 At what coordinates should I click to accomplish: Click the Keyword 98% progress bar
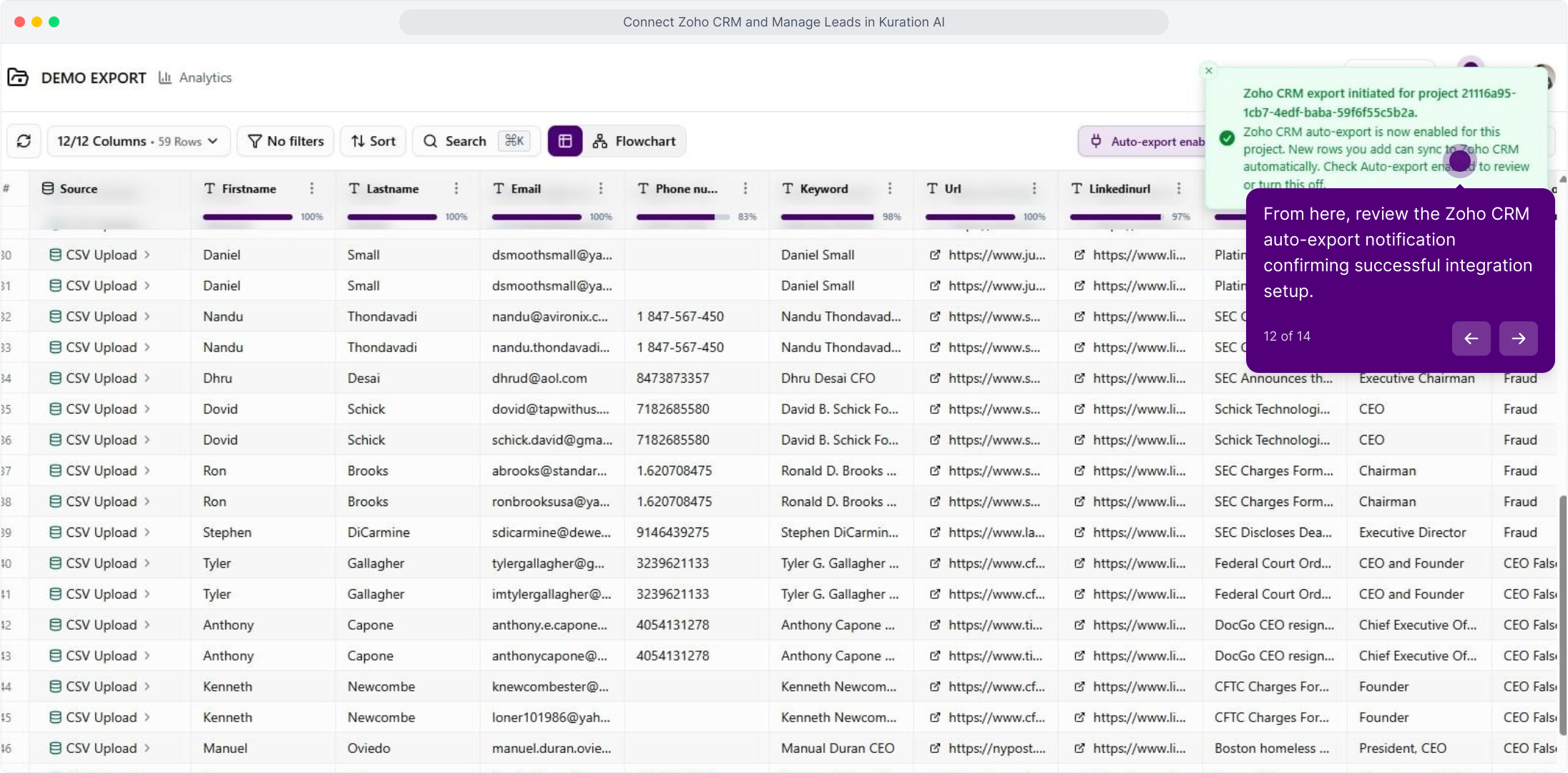828,217
